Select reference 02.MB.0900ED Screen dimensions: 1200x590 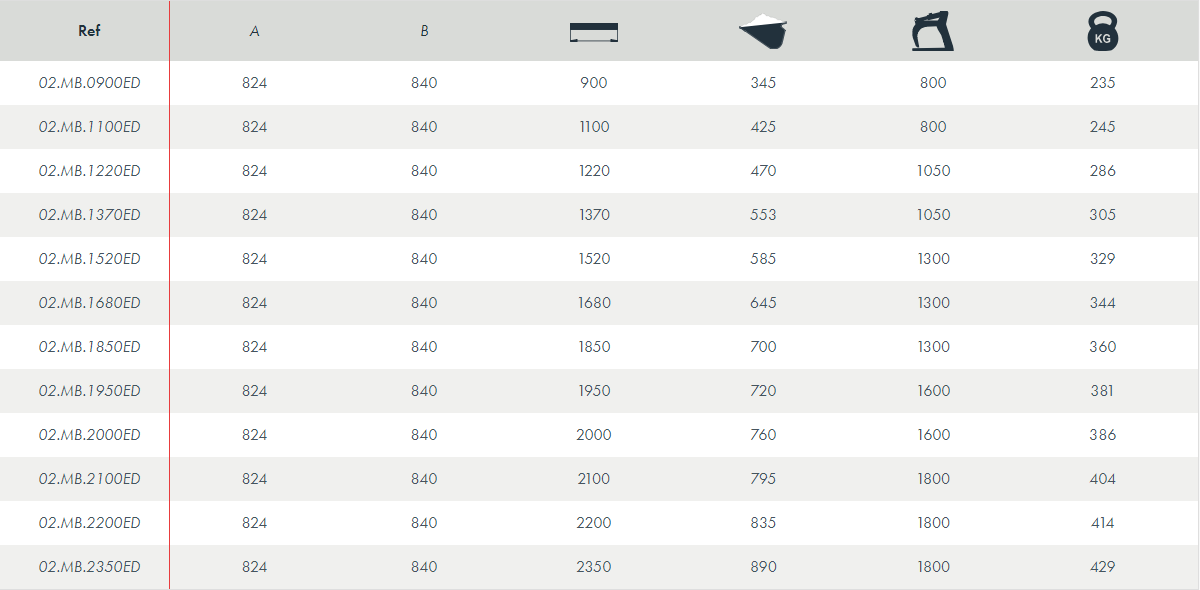tap(89, 83)
